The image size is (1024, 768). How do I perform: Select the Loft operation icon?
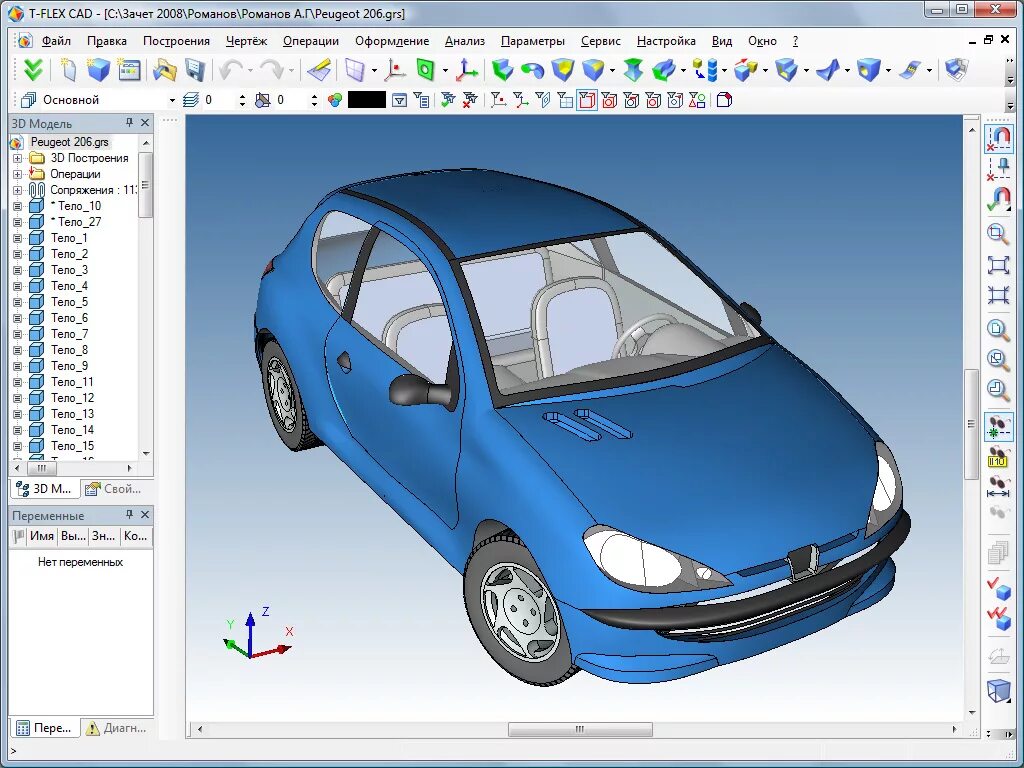click(x=633, y=69)
